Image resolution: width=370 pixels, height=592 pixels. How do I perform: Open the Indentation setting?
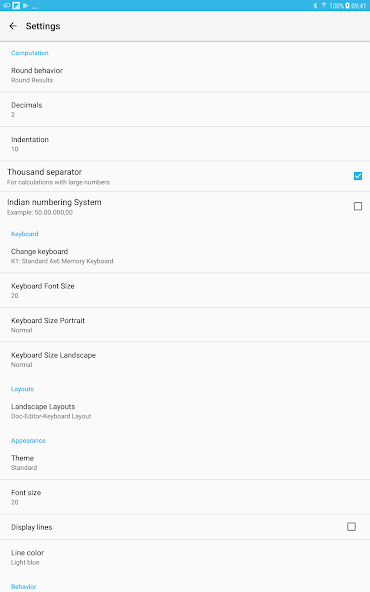(x=185, y=144)
